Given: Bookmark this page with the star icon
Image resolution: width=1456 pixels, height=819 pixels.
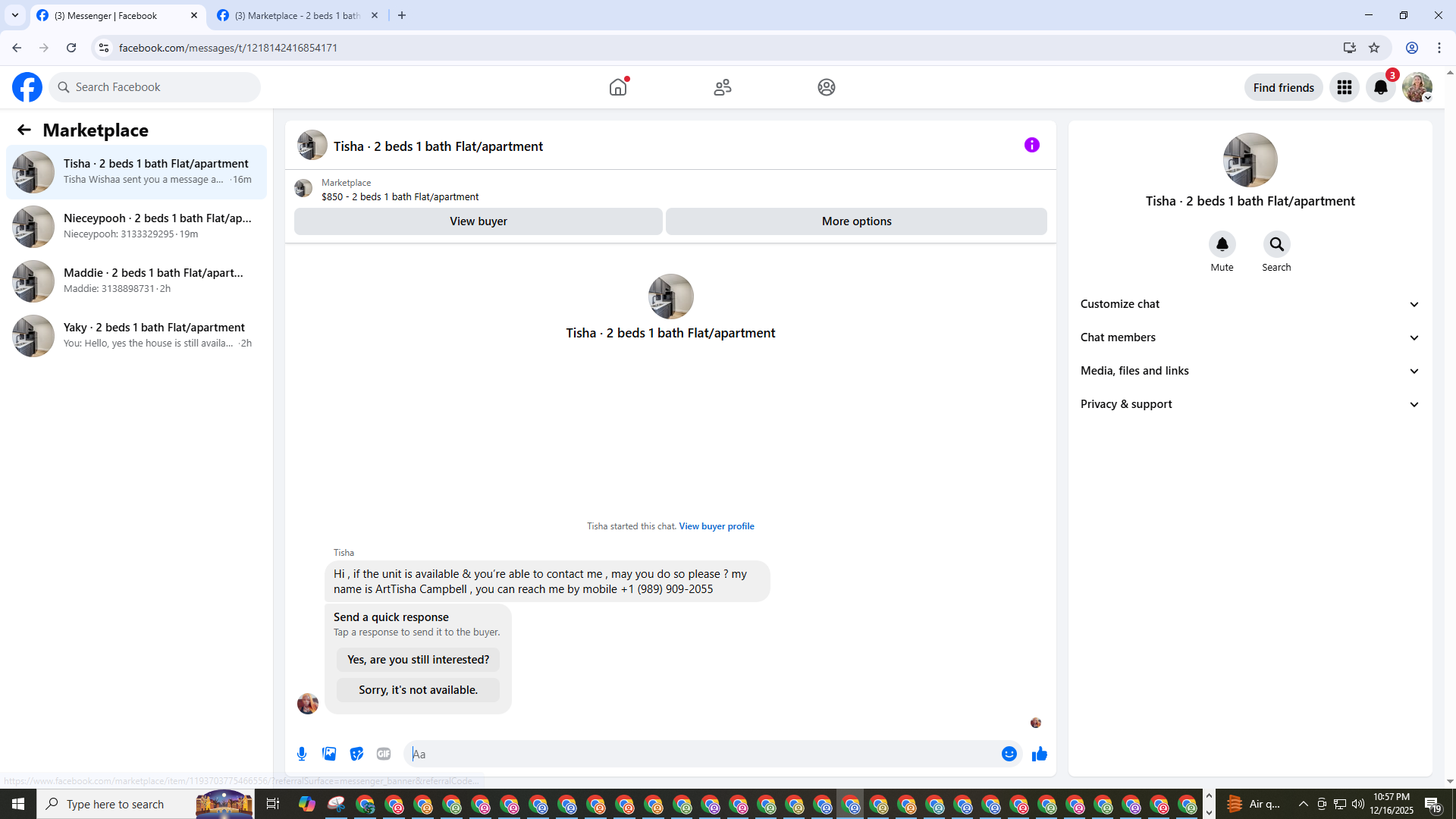Looking at the screenshot, I should [1374, 48].
